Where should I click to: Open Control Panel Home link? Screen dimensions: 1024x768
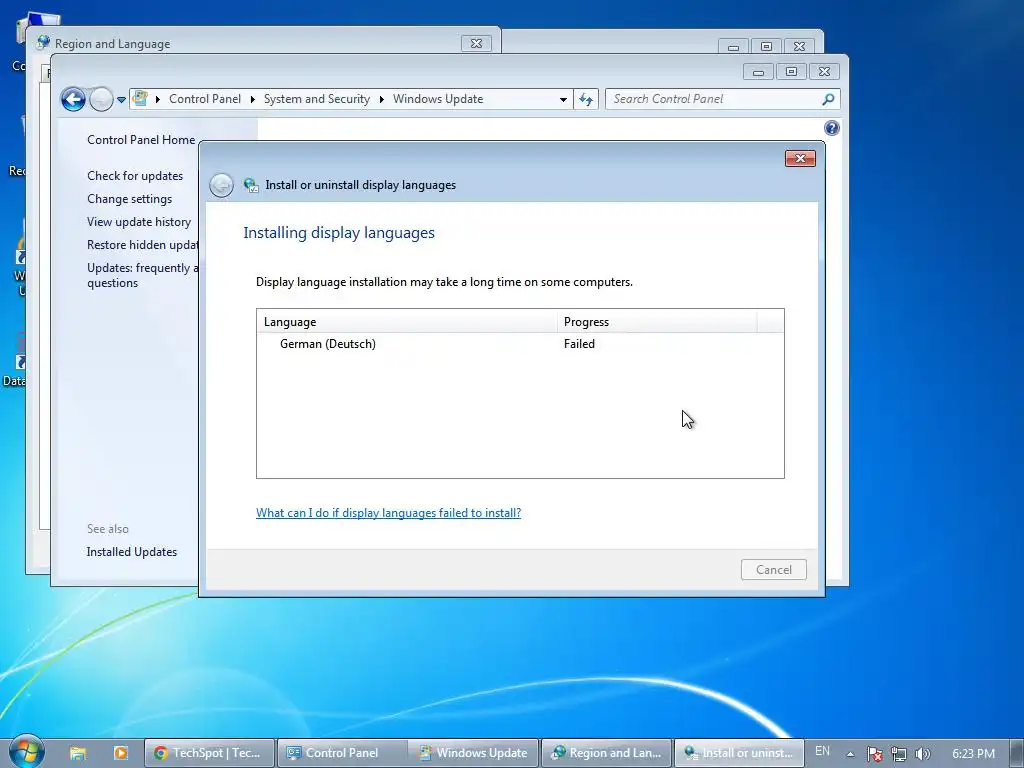[x=141, y=140]
